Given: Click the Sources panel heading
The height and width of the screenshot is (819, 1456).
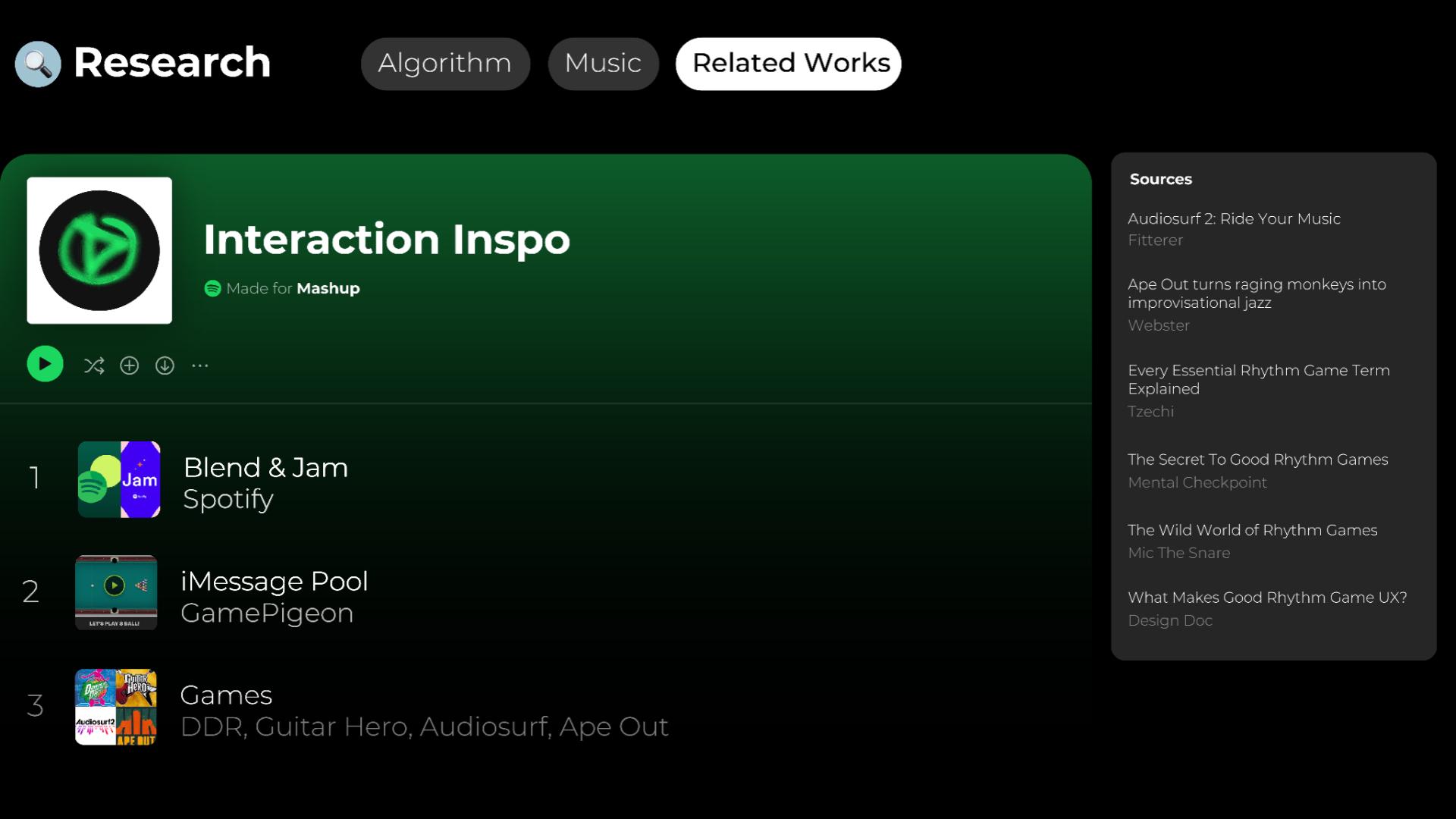Looking at the screenshot, I should (1160, 179).
